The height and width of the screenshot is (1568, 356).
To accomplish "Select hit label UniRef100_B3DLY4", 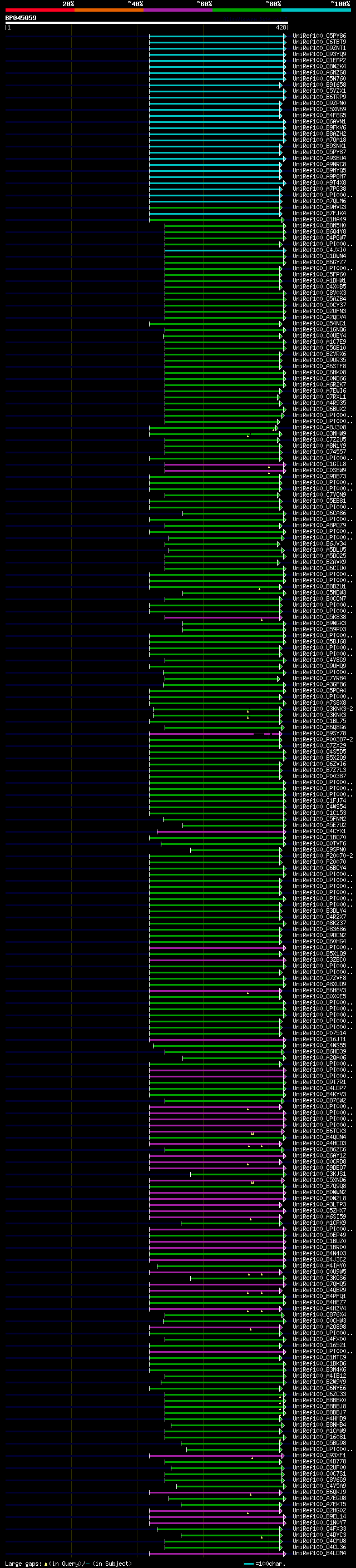I will (x=319, y=911).
